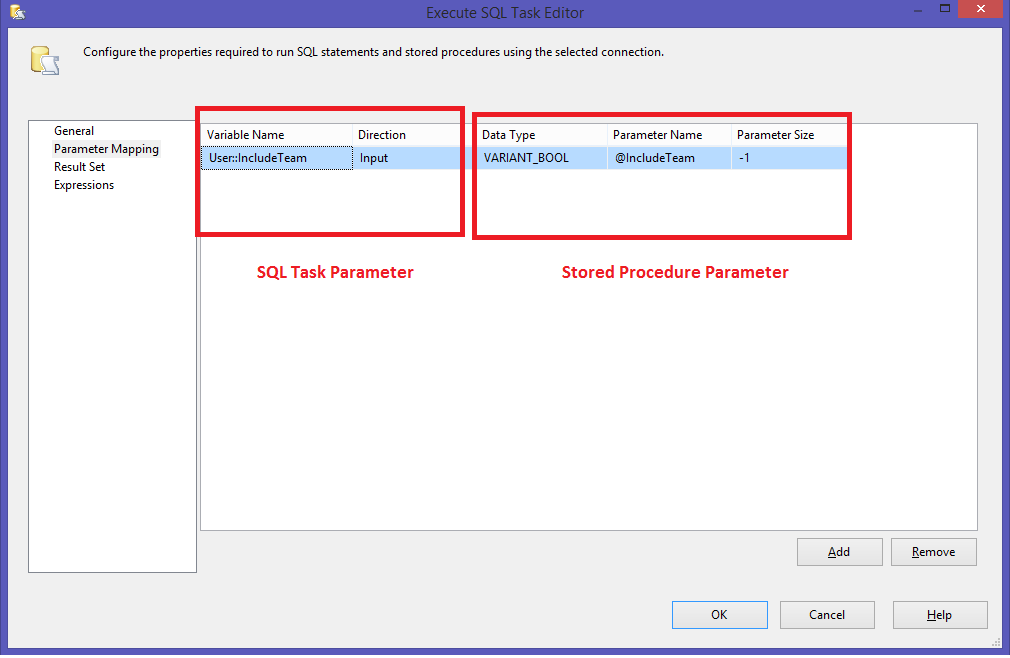Edit the @IncludeTeam parameter name field
The width and height of the screenshot is (1010, 658).
point(669,157)
